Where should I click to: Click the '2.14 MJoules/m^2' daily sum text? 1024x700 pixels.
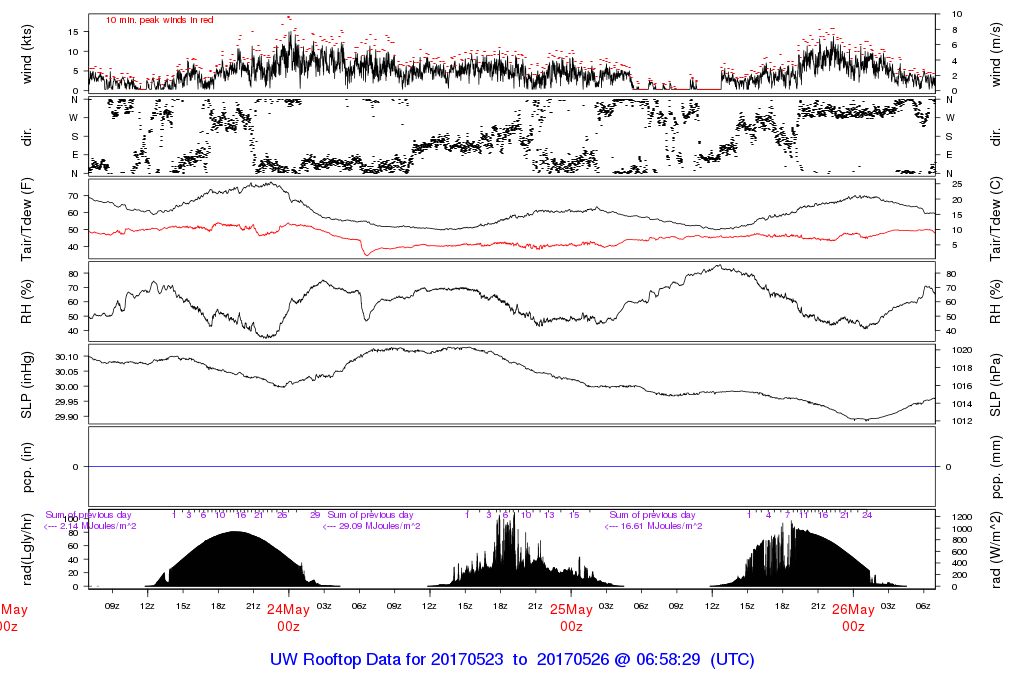[x=98, y=526]
